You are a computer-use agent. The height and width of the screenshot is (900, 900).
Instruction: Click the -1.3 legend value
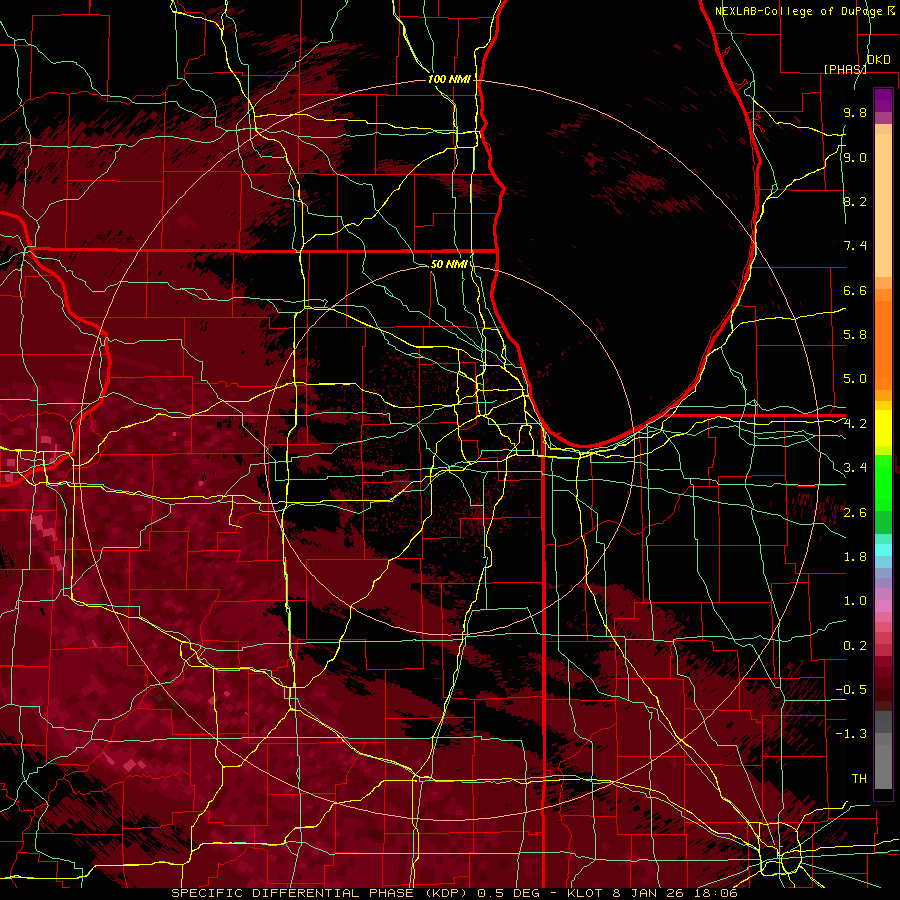point(851,734)
